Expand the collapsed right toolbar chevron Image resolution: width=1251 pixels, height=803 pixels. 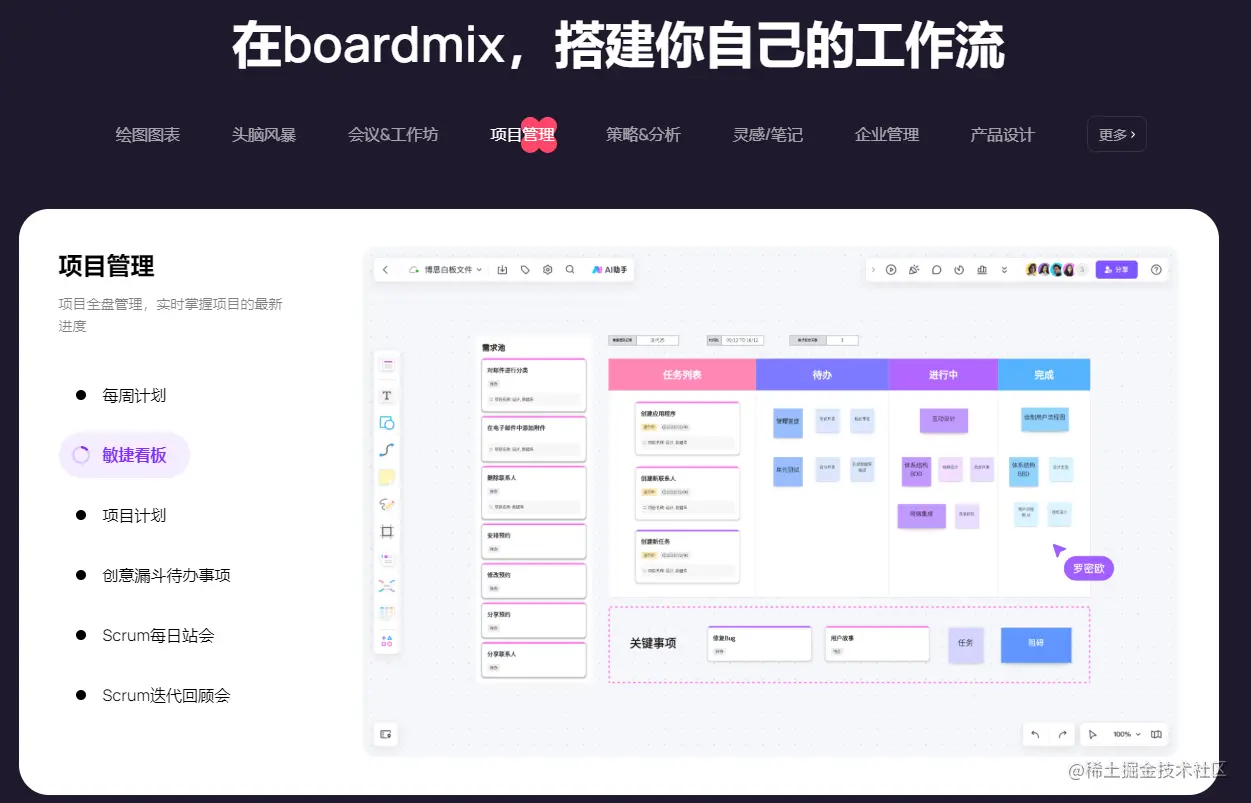(x=873, y=269)
